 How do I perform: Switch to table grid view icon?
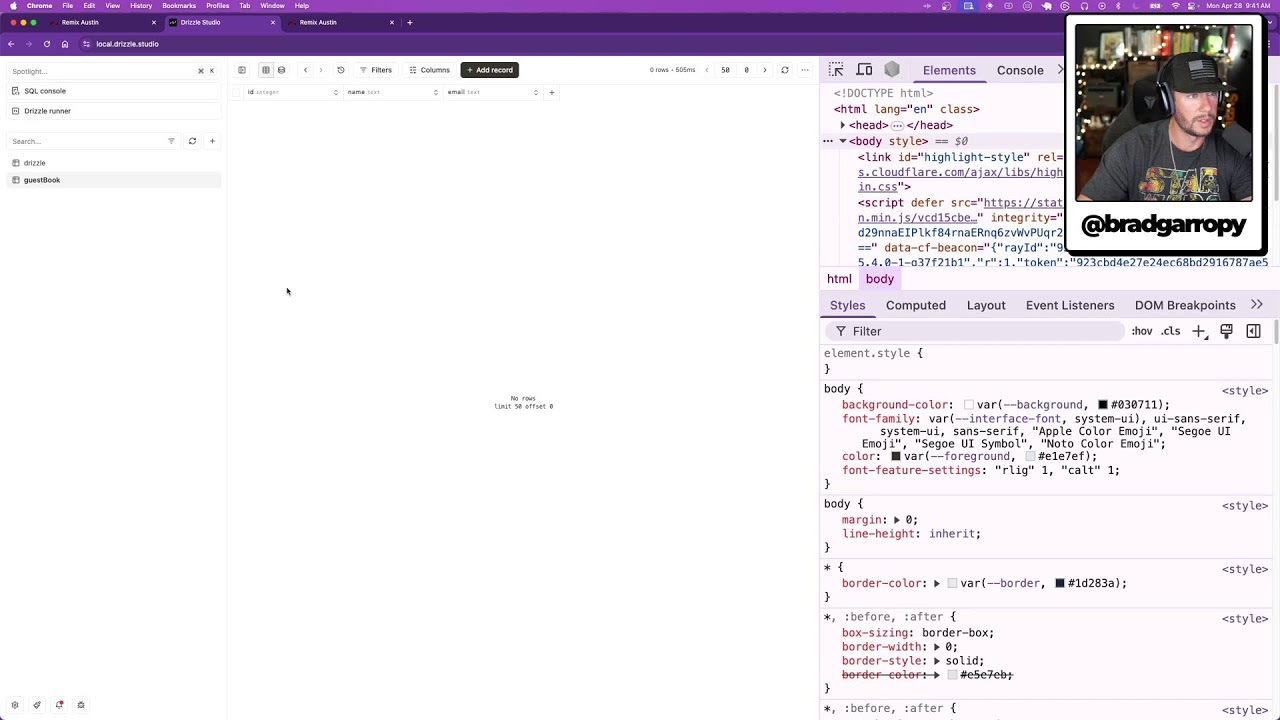[x=265, y=70]
